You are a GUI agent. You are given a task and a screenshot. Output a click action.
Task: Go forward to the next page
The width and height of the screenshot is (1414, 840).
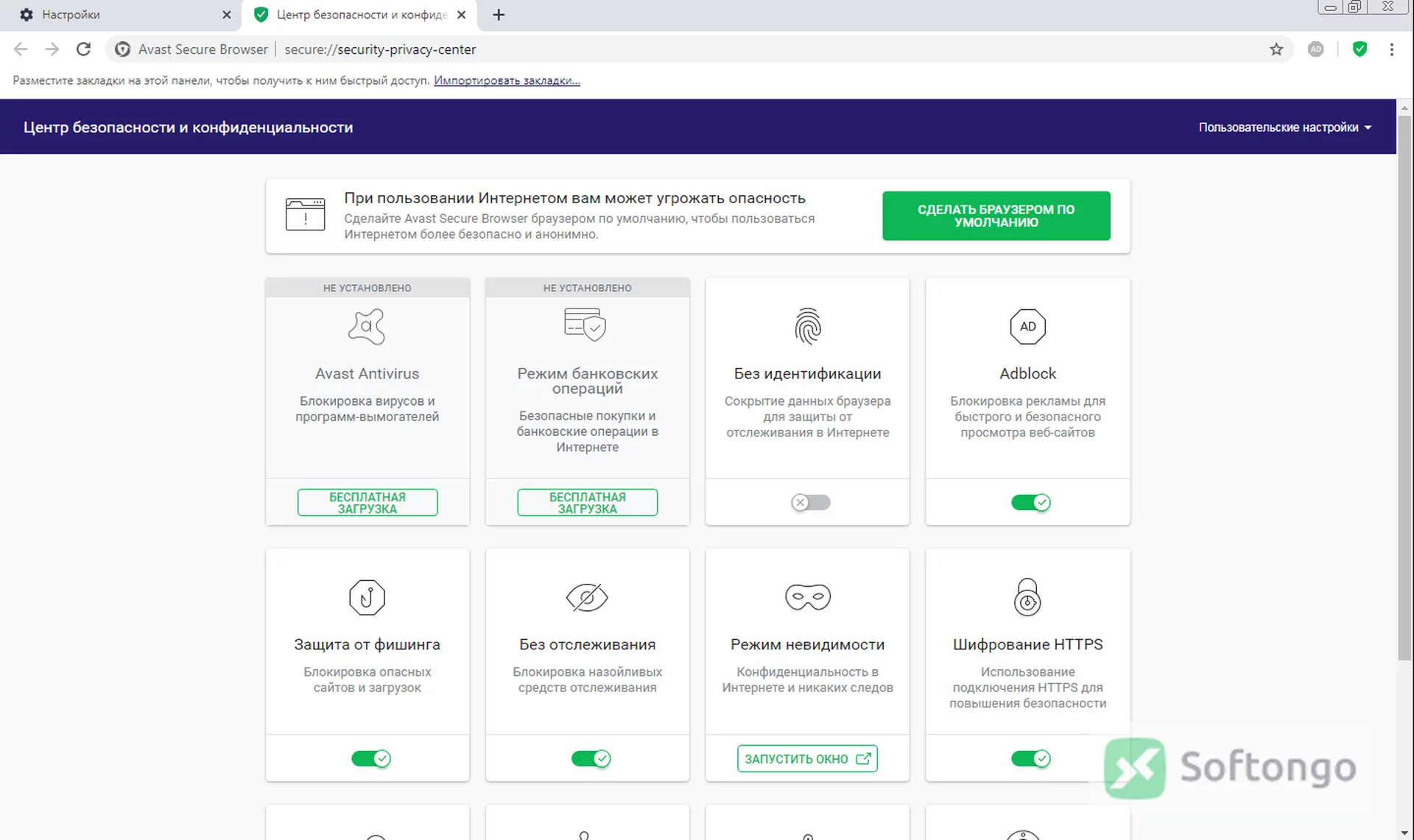52,49
